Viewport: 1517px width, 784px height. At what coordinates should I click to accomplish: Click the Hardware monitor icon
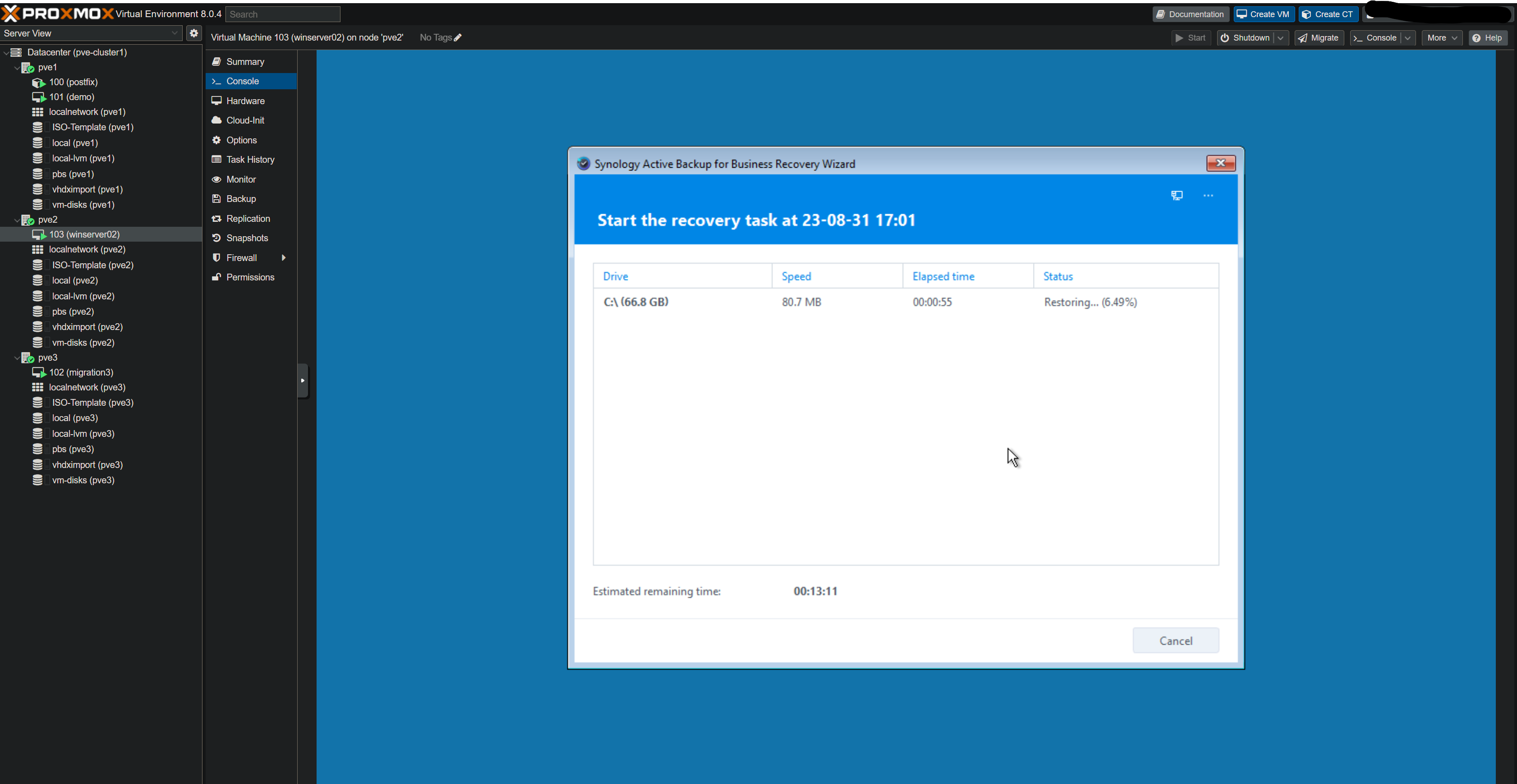coord(216,101)
